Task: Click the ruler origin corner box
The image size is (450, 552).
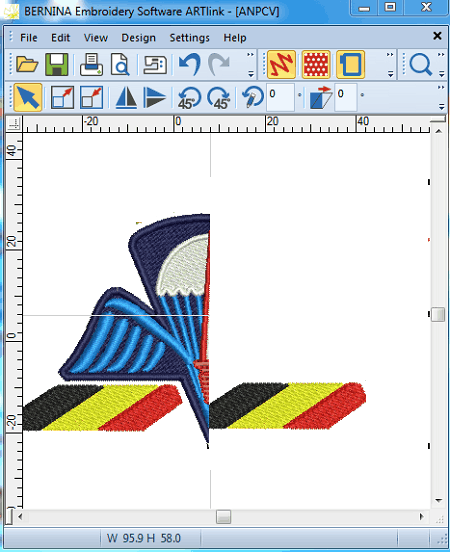Action: pos(14,124)
